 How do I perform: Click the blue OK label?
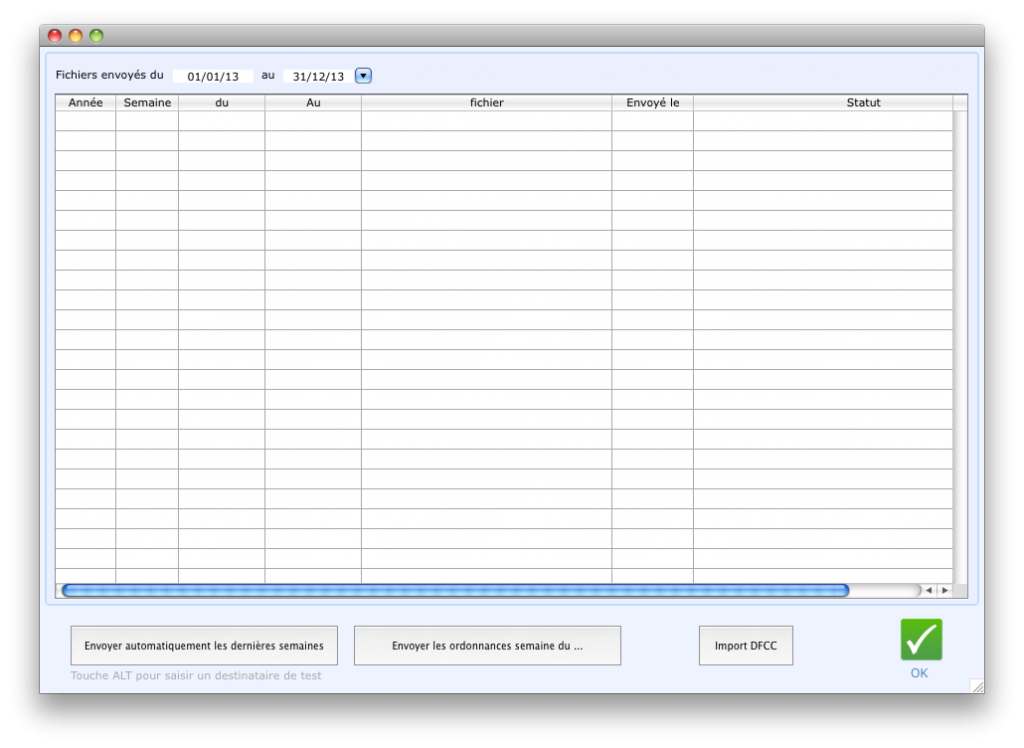[x=919, y=673]
